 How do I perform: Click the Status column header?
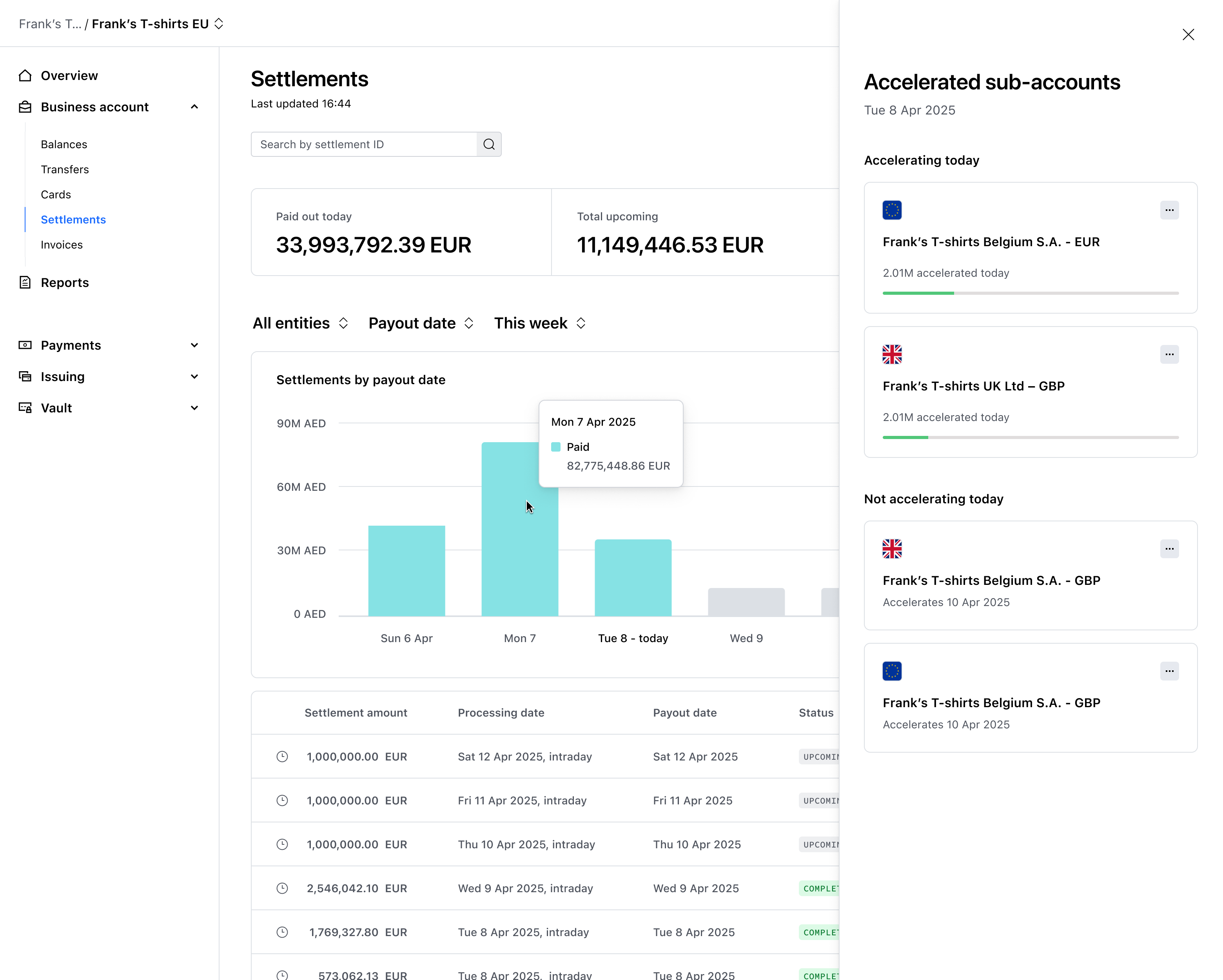(x=816, y=713)
